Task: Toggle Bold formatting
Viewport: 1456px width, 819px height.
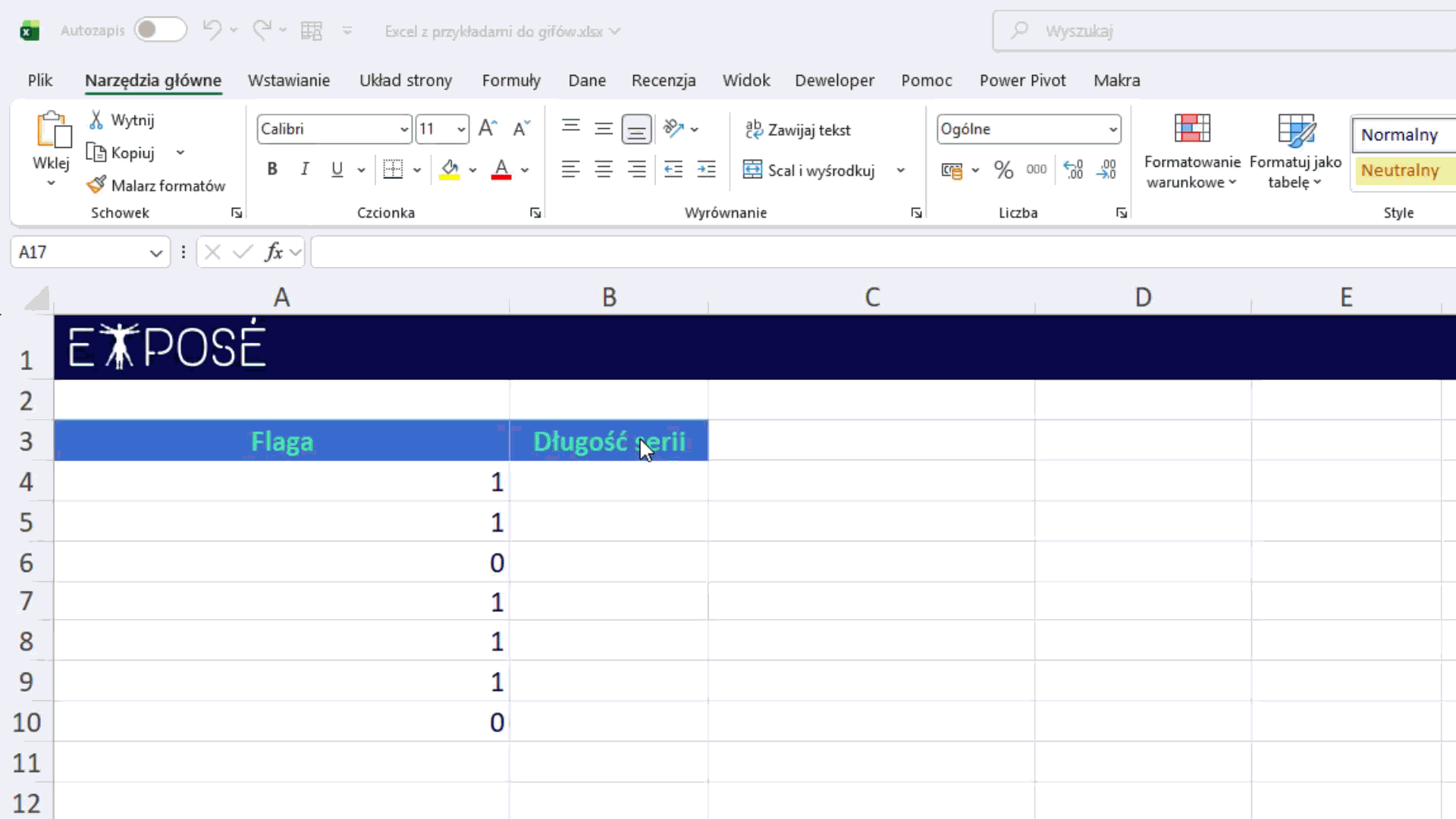Action: (x=272, y=170)
